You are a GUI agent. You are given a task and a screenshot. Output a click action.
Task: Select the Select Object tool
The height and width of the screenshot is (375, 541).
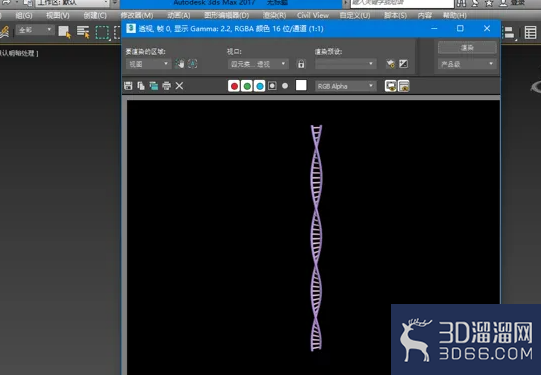65,32
